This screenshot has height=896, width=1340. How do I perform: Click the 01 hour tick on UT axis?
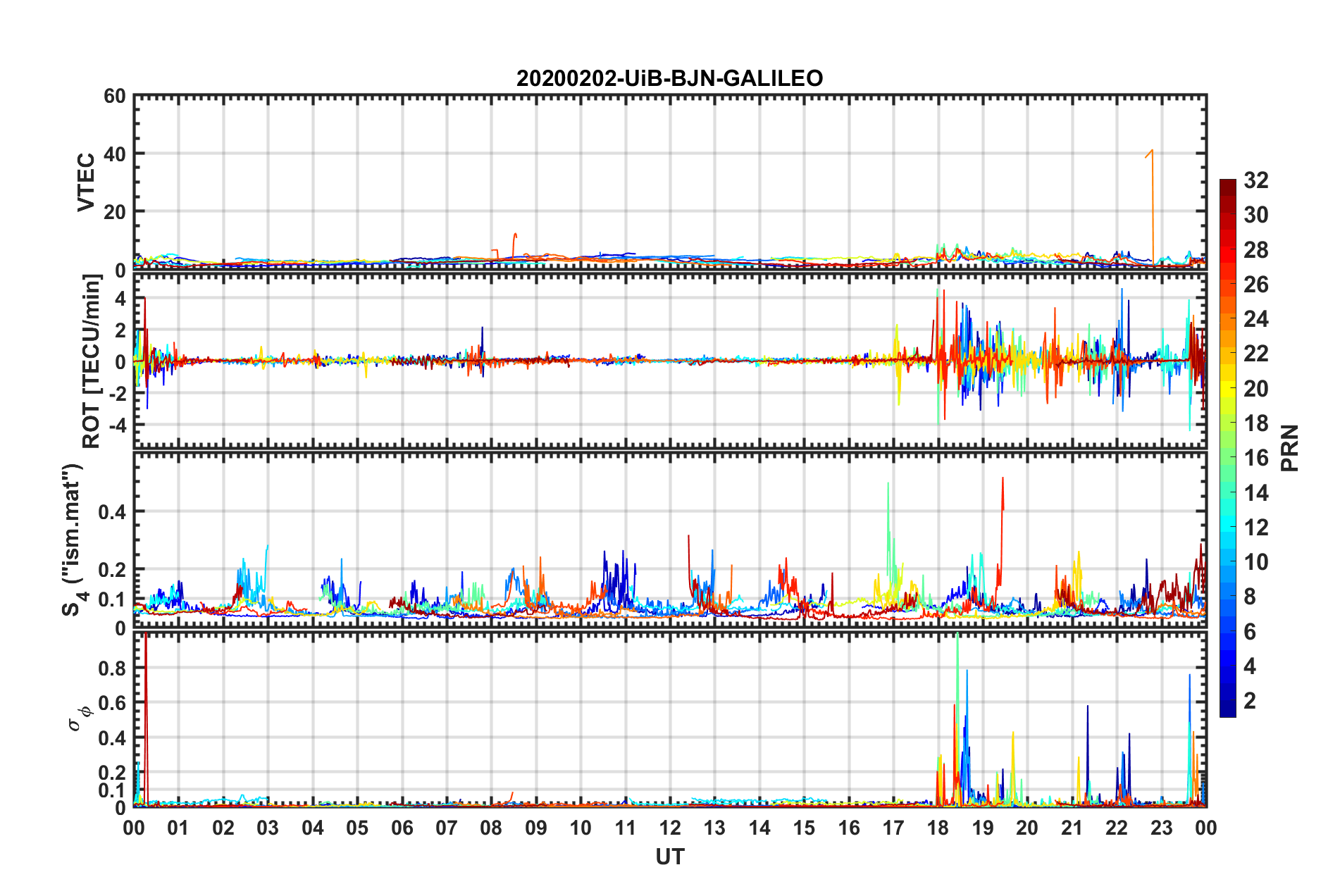[178, 828]
